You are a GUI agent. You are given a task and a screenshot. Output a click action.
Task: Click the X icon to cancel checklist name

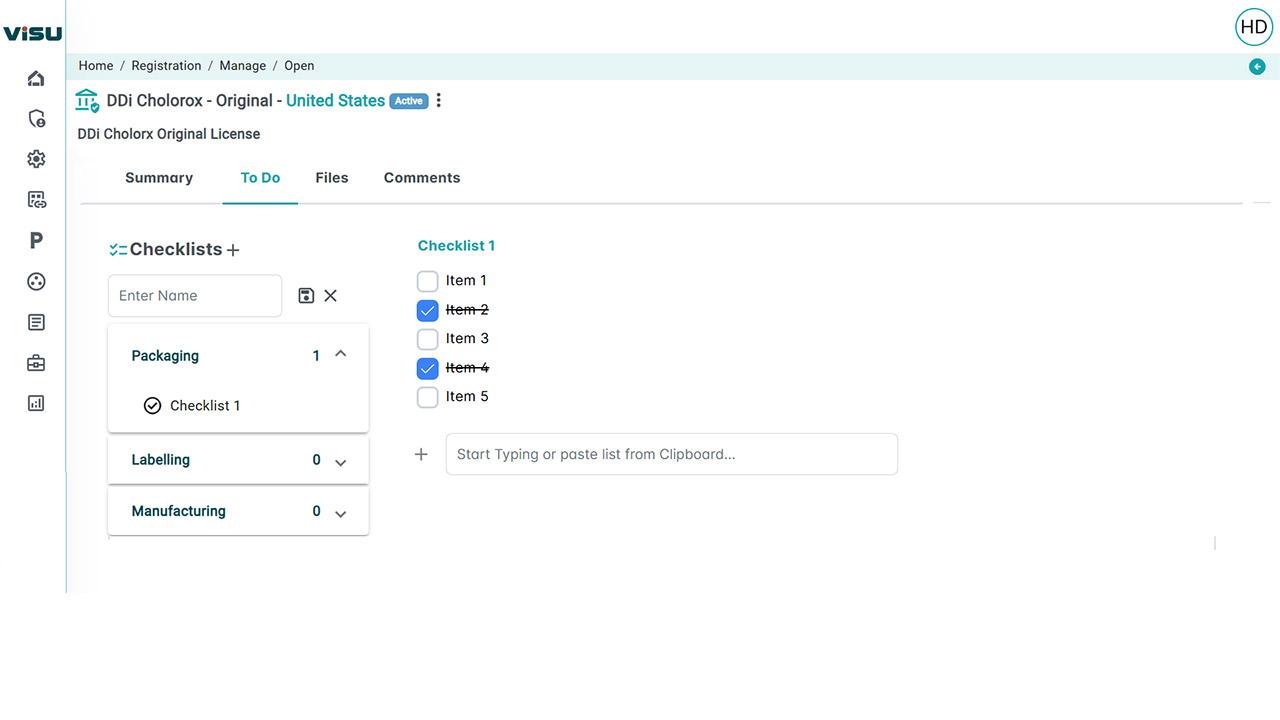pyautogui.click(x=331, y=296)
